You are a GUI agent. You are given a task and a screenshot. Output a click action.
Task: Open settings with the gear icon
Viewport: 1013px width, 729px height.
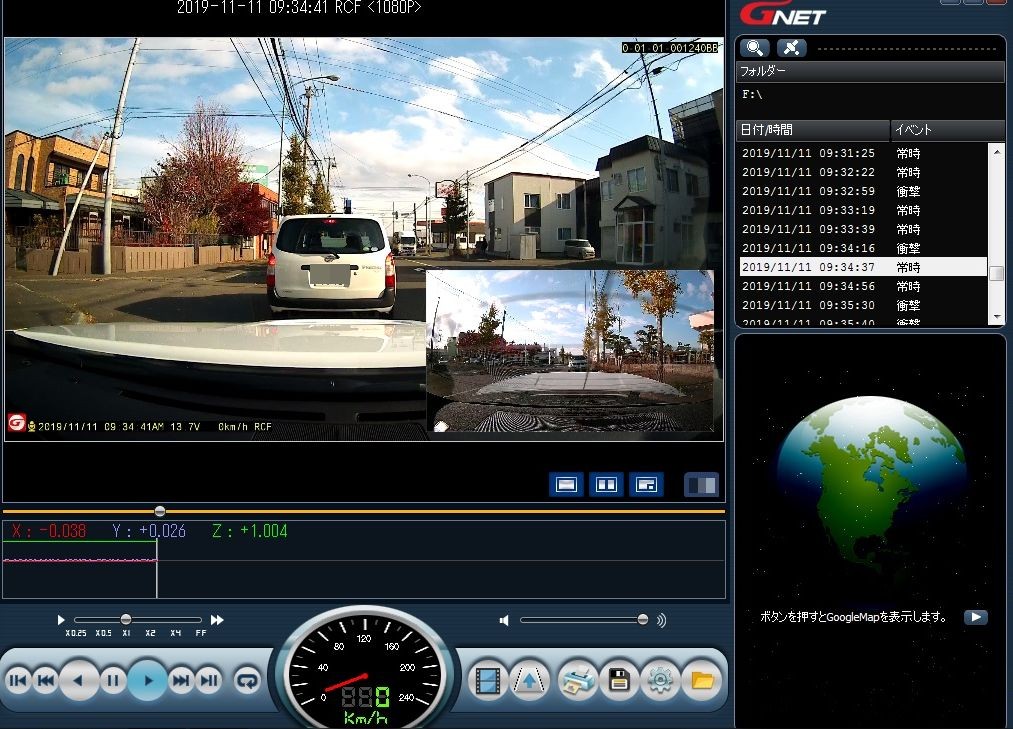point(660,681)
